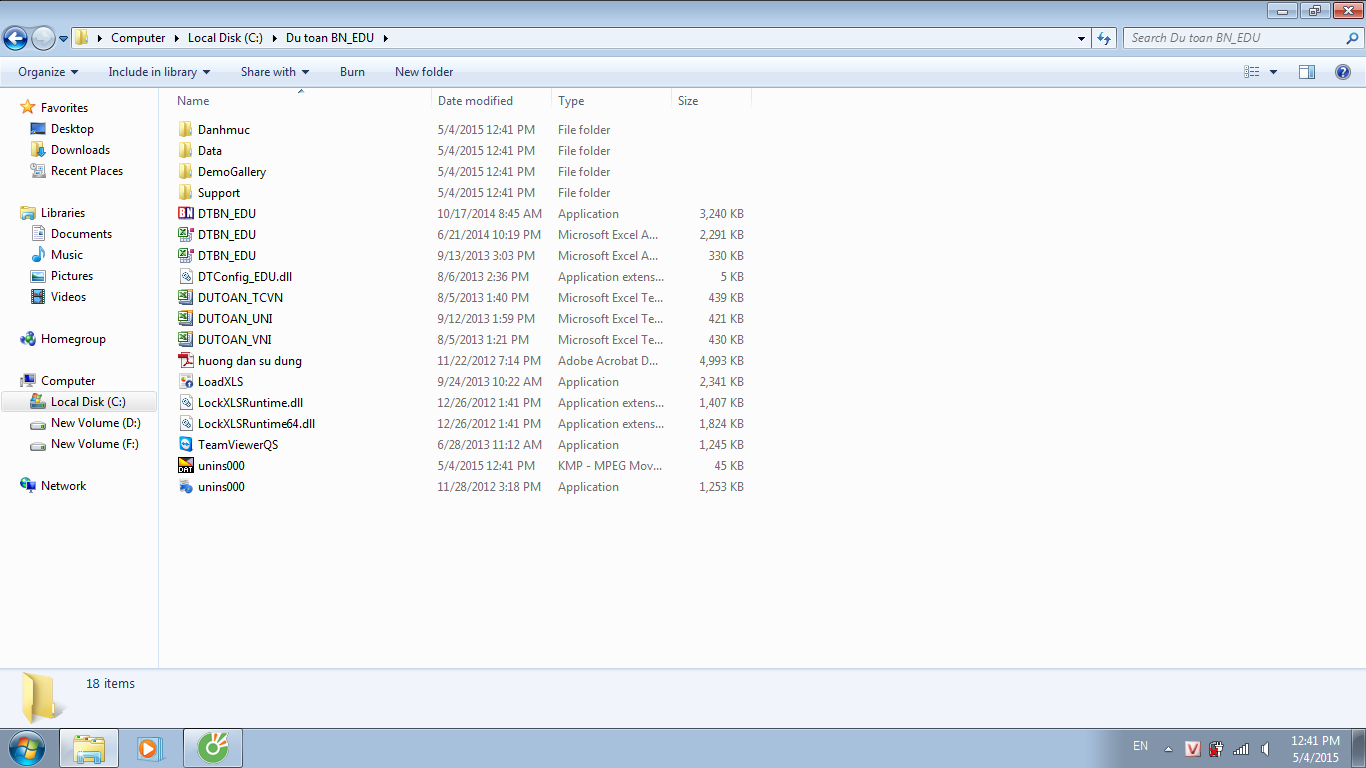Click the volume speaker tray icon

[x=1266, y=749]
